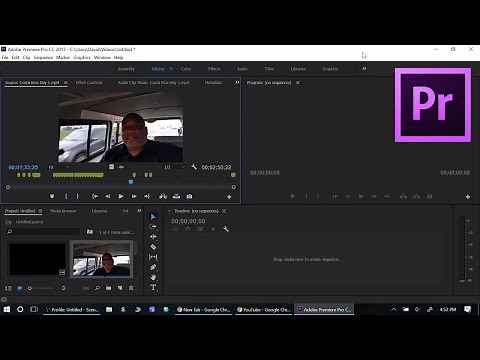Open Timeline panel menu icon
Image resolution: width=480 pixels, height=360 pixels.
(x=224, y=211)
